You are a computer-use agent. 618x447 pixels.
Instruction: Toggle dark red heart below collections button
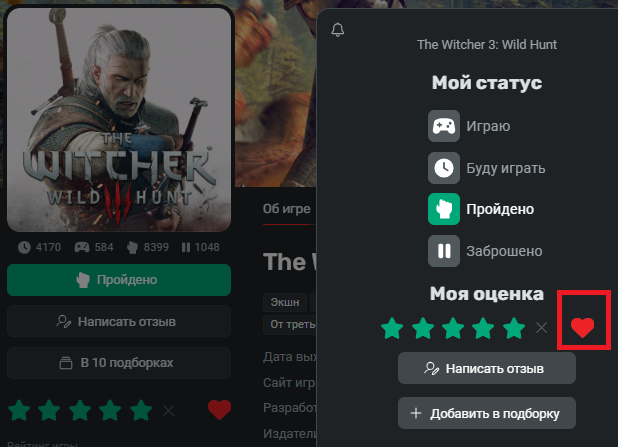click(x=220, y=410)
